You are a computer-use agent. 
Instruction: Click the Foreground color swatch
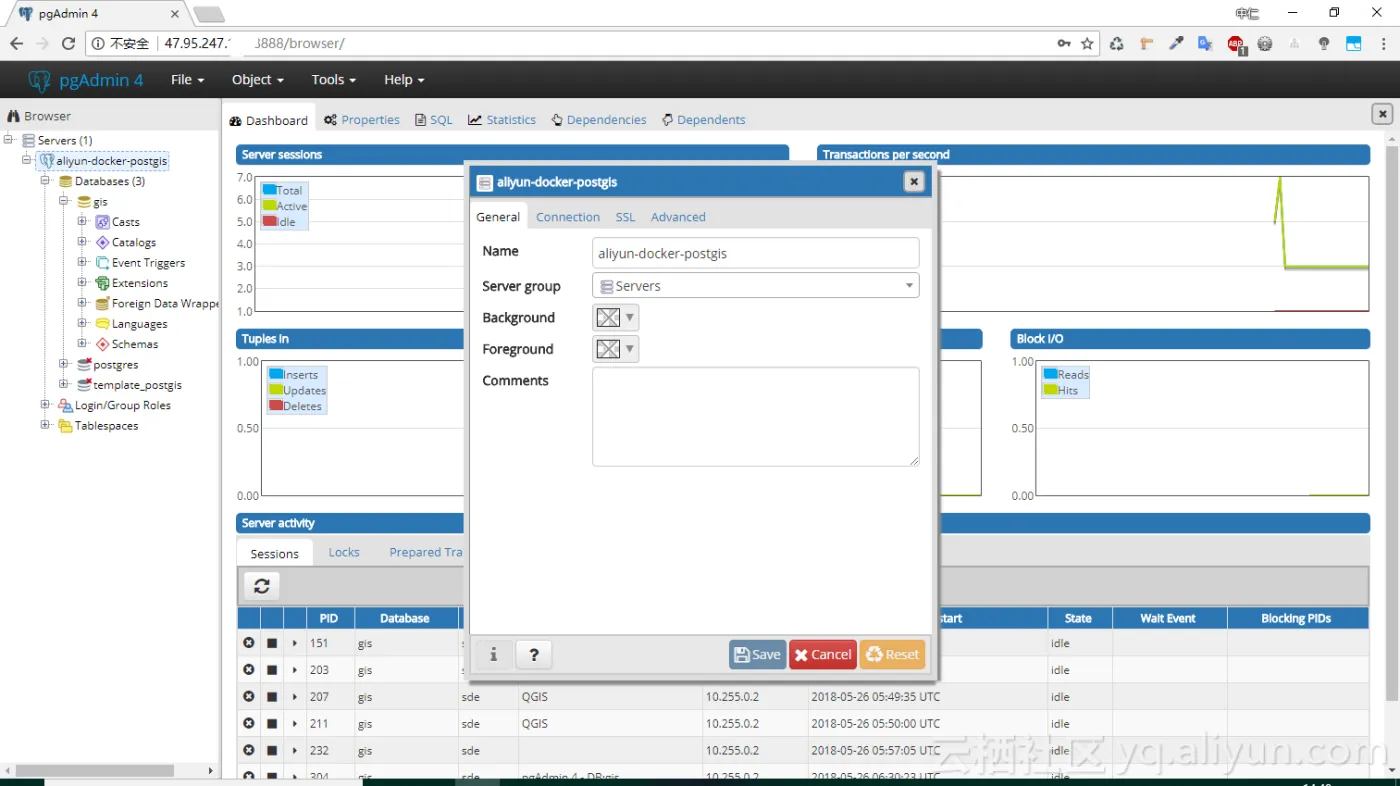coord(608,349)
